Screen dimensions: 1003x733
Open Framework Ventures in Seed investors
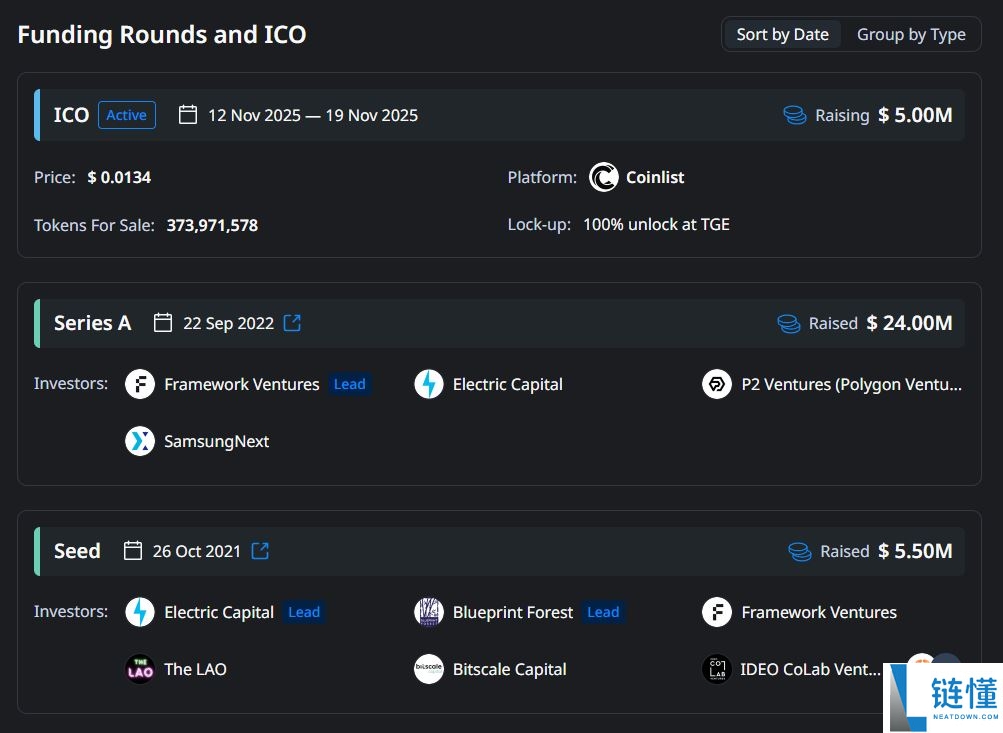[818, 612]
